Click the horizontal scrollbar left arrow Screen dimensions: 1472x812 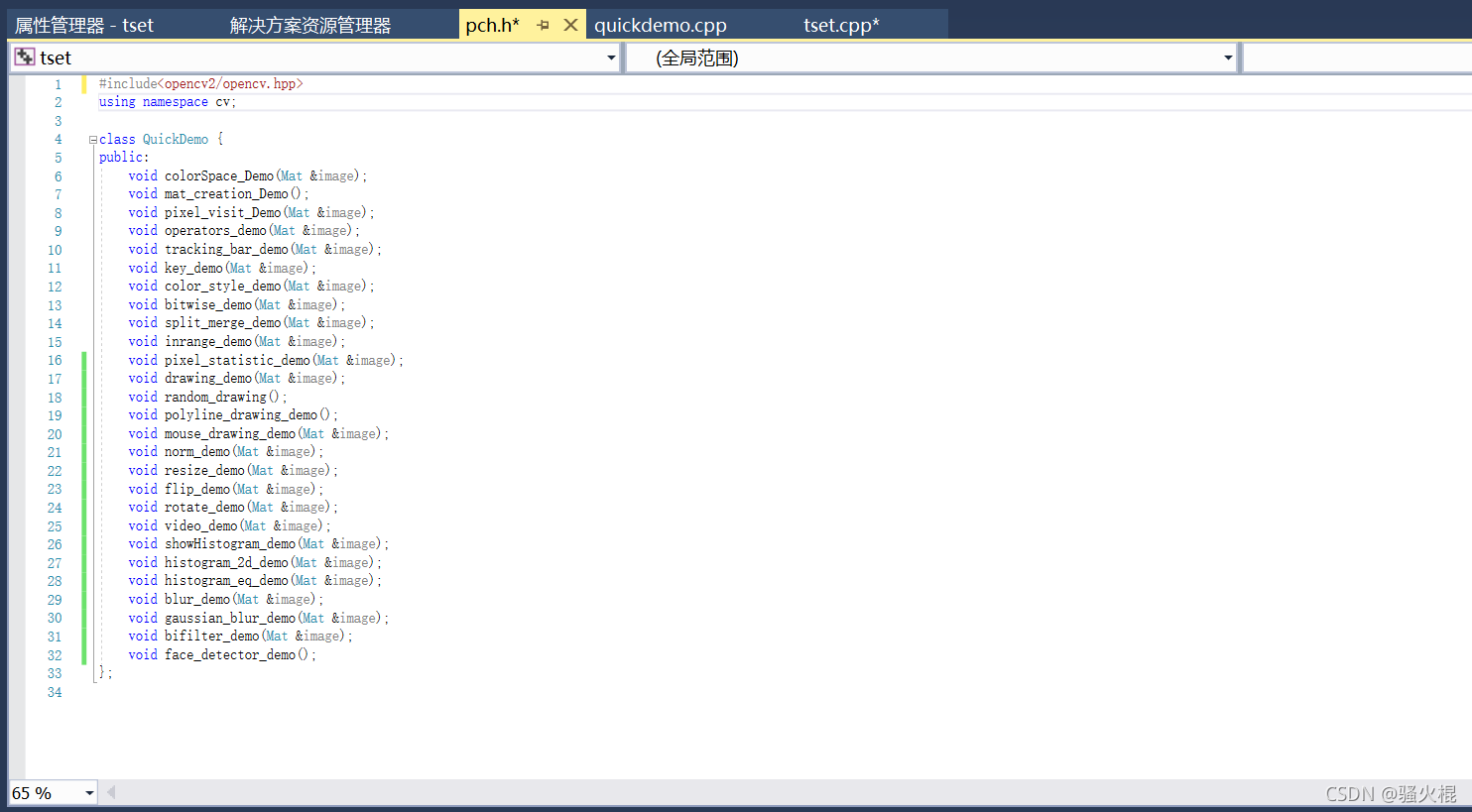click(111, 792)
